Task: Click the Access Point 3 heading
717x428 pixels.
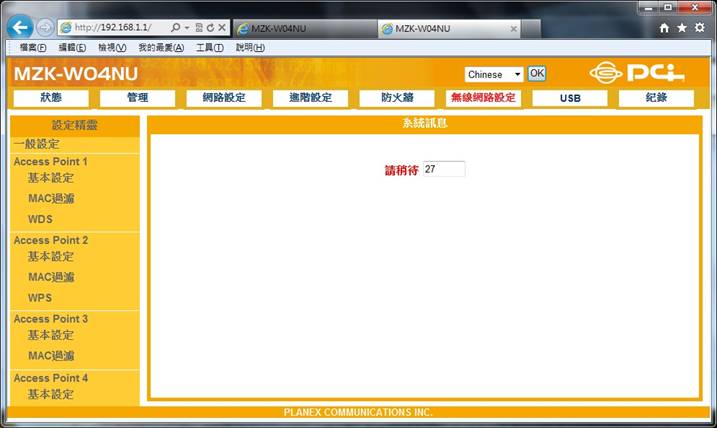Action: point(51,319)
